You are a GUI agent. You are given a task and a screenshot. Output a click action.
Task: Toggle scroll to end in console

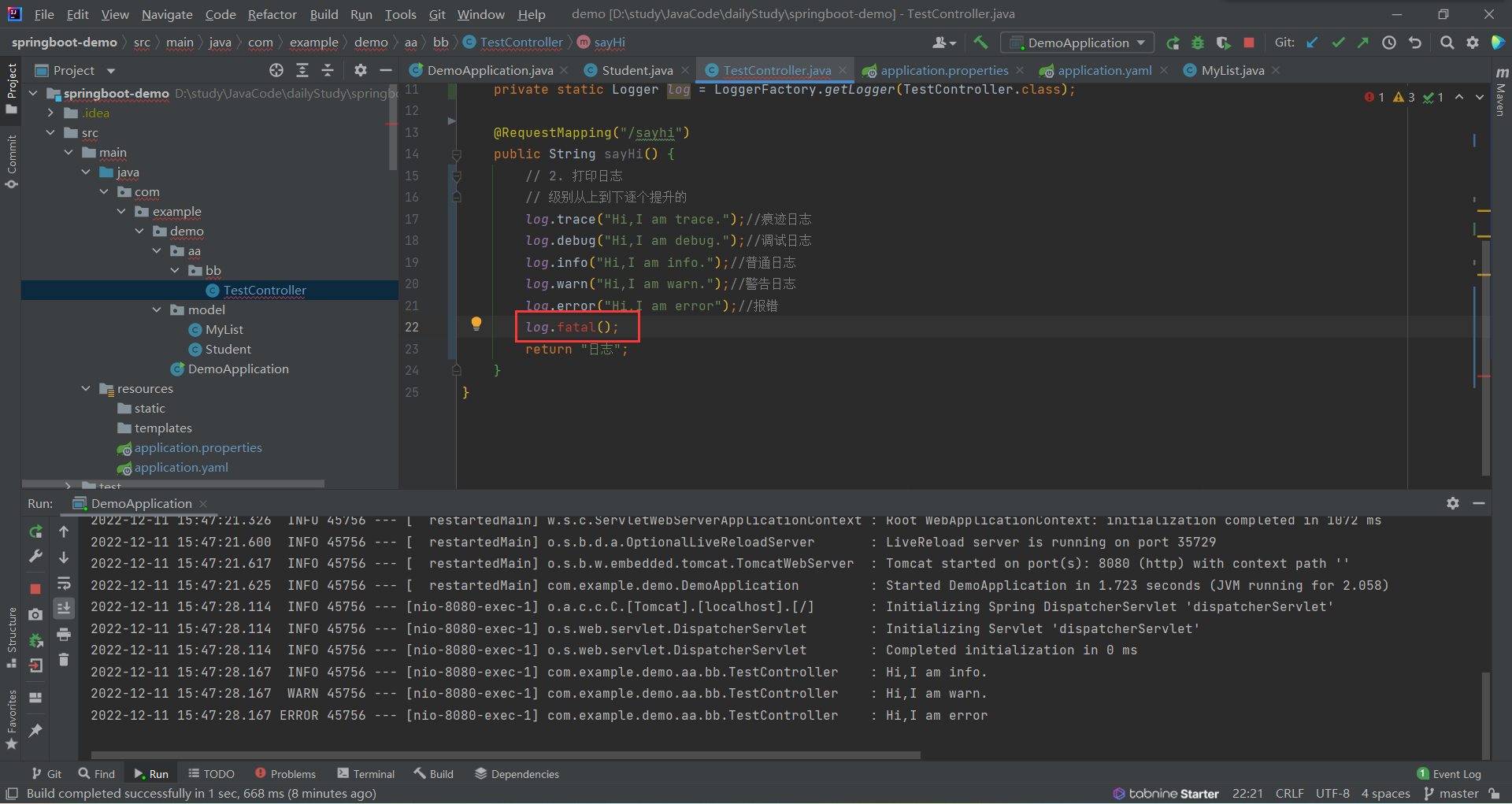[64, 608]
